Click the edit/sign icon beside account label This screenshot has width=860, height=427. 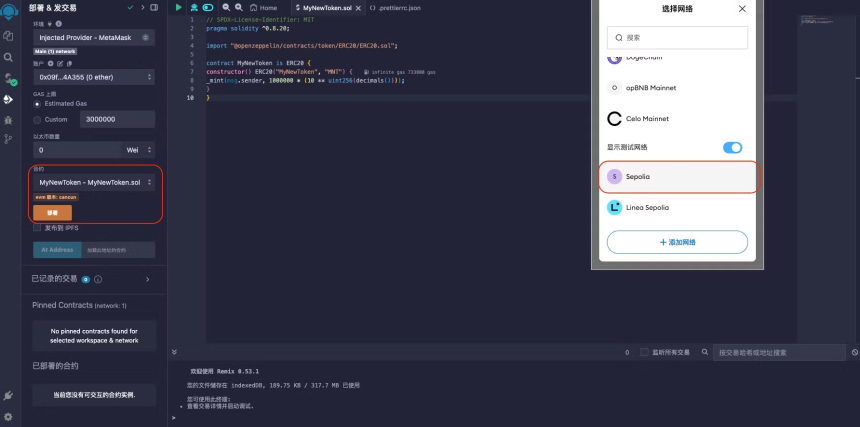(60, 64)
